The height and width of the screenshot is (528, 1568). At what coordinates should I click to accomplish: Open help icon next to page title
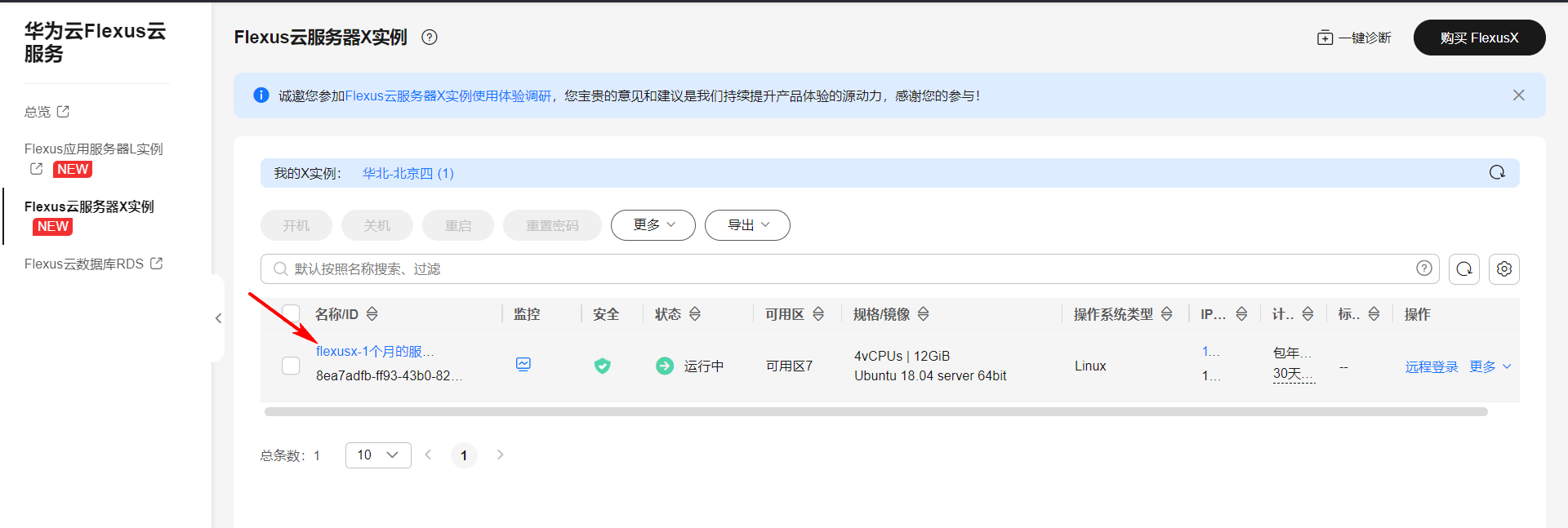[x=430, y=38]
